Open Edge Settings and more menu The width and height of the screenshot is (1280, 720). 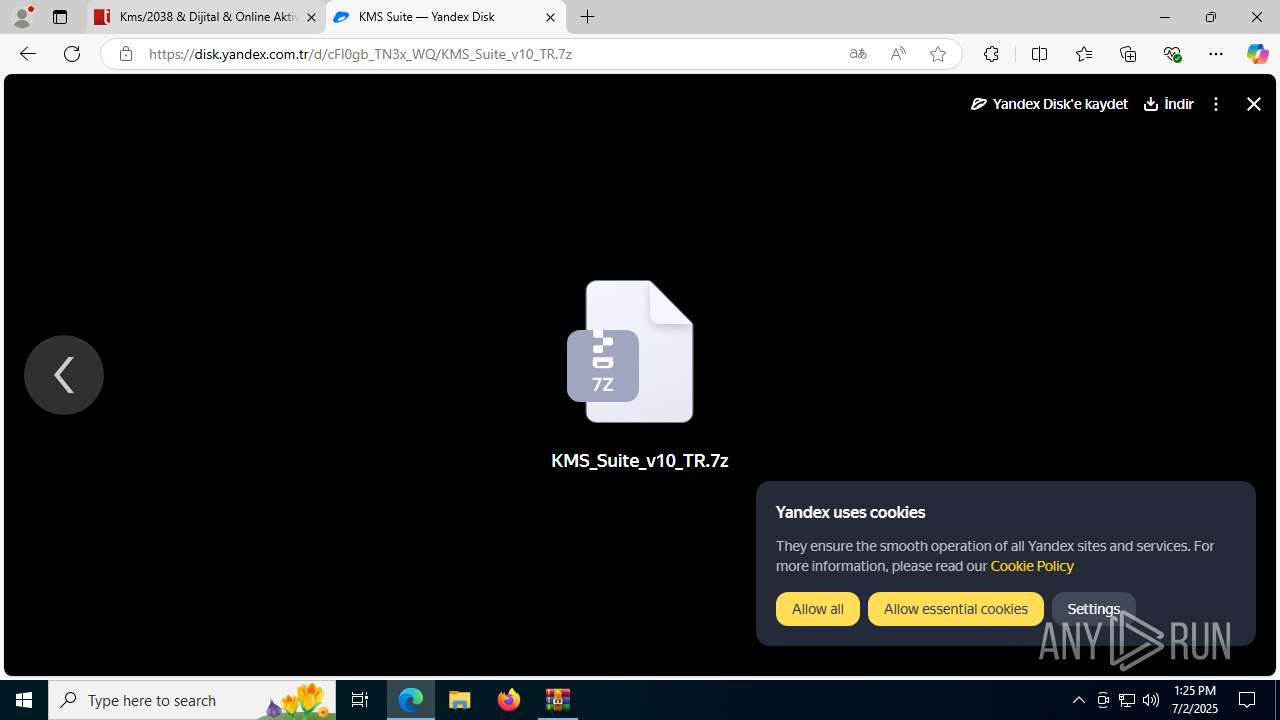[1216, 54]
